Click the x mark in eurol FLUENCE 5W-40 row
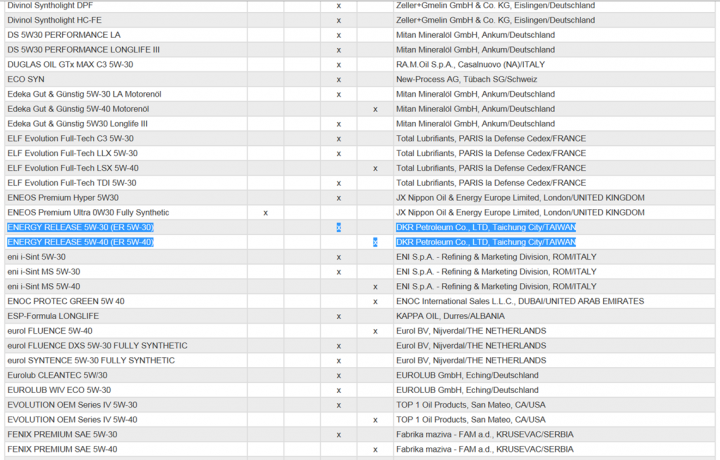The image size is (720, 460). [375, 331]
